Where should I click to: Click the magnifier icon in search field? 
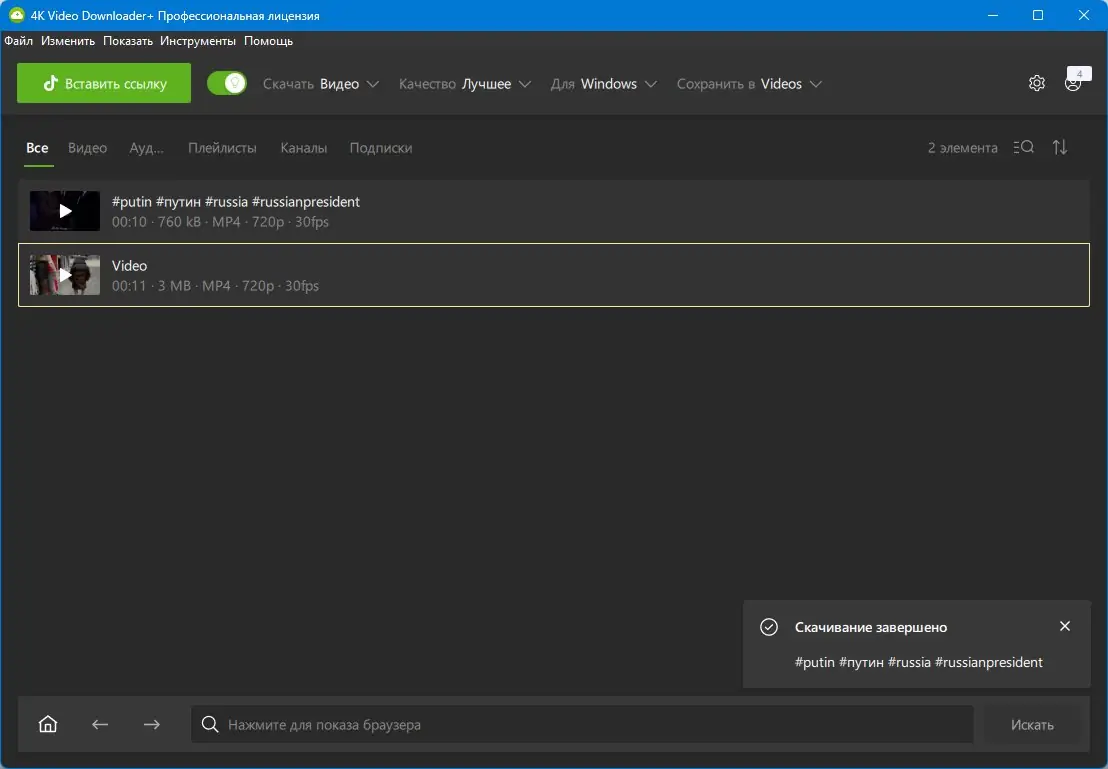(210, 724)
